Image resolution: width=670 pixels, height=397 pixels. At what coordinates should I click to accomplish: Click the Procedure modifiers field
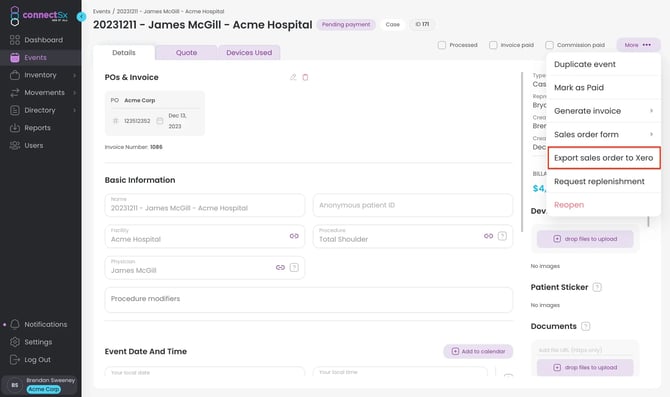pyautogui.click(x=309, y=299)
